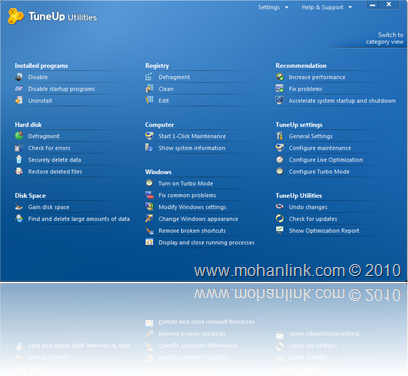Image resolution: width=408 pixels, height=376 pixels.
Task: Click the Hard disk Defragment icon
Action: [19, 136]
